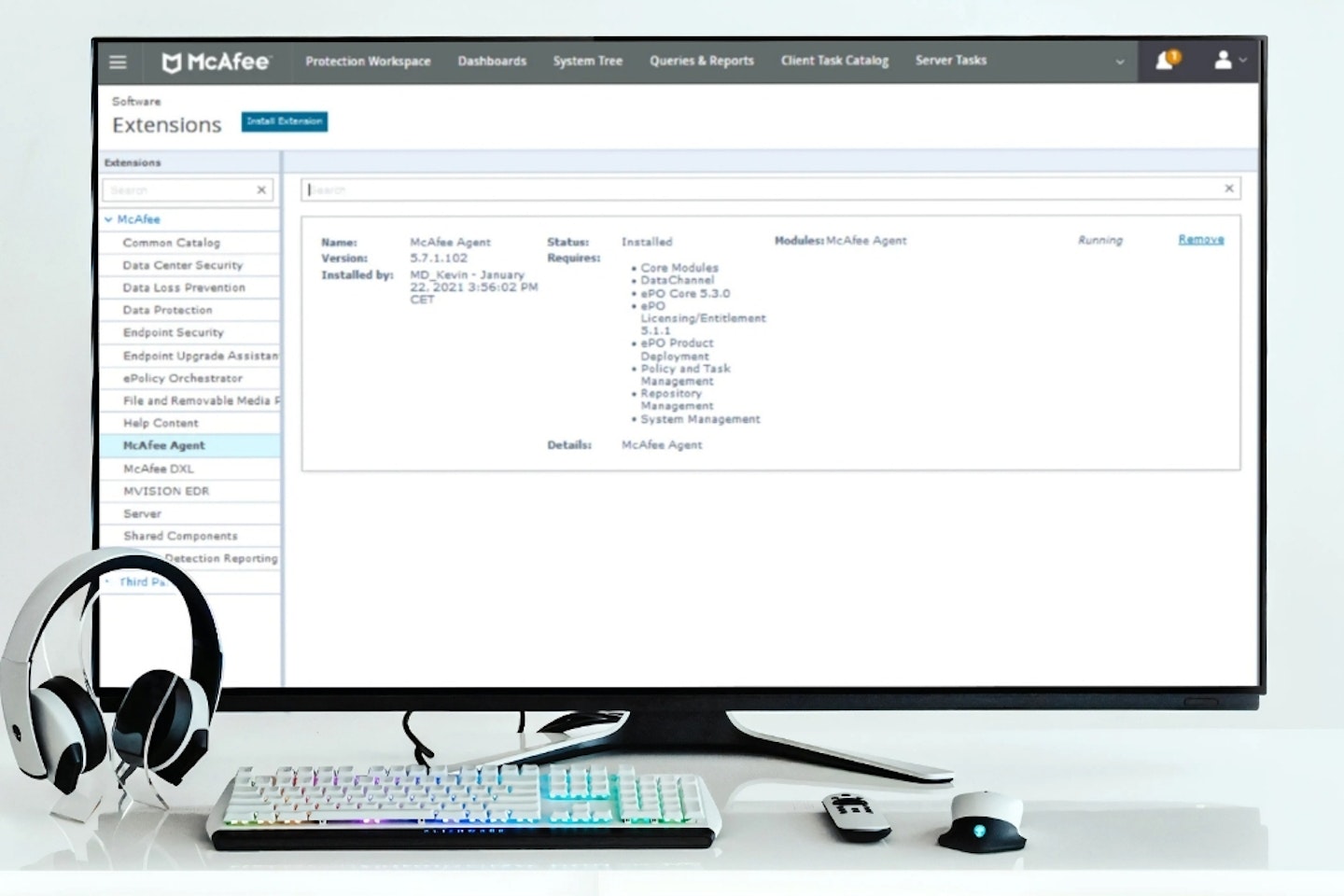Select ePolicy Orchestrator extension
This screenshot has width=1344, height=896.
point(183,378)
